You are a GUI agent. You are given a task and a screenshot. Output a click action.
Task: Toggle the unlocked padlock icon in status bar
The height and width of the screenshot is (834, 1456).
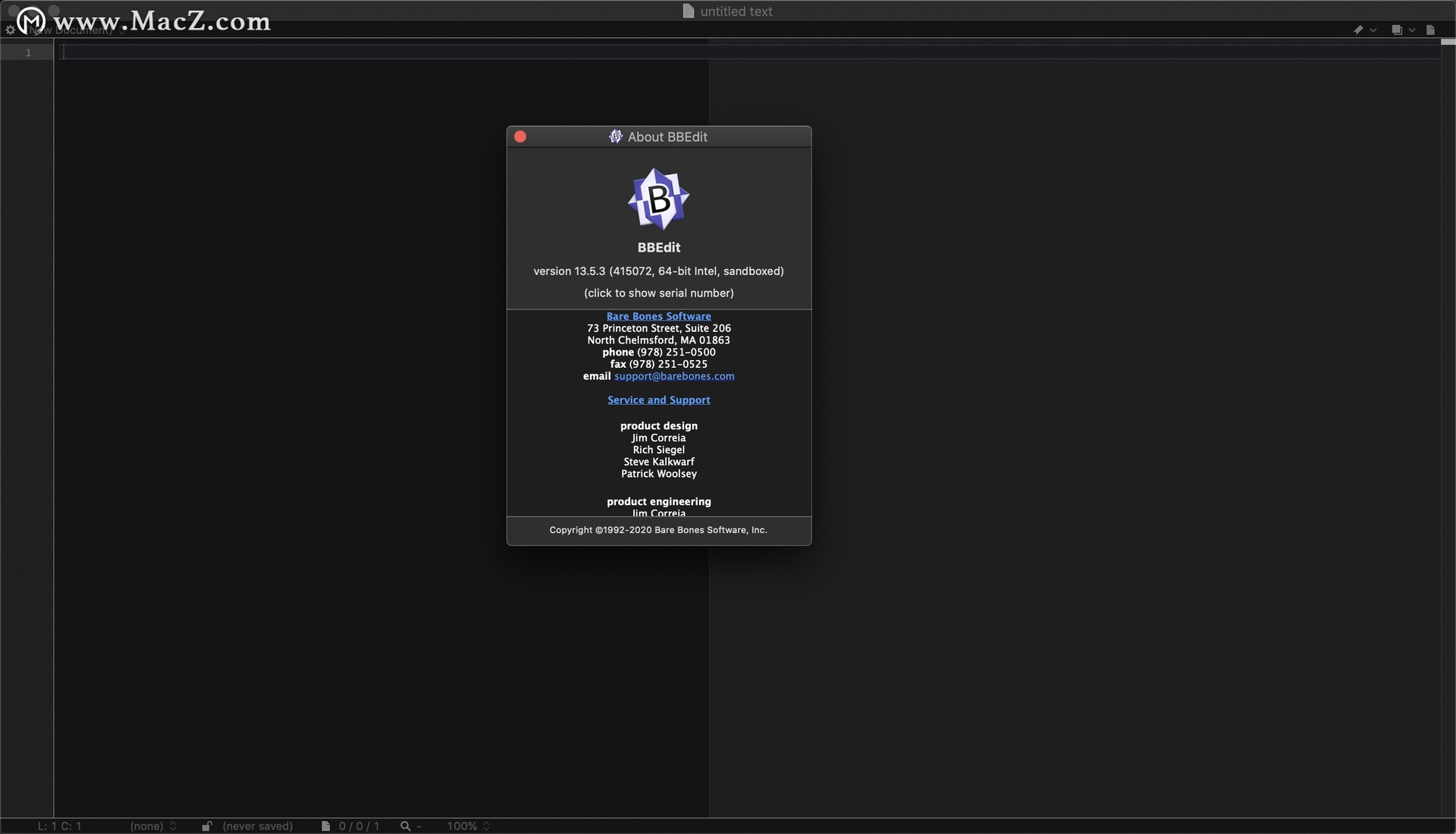207,826
